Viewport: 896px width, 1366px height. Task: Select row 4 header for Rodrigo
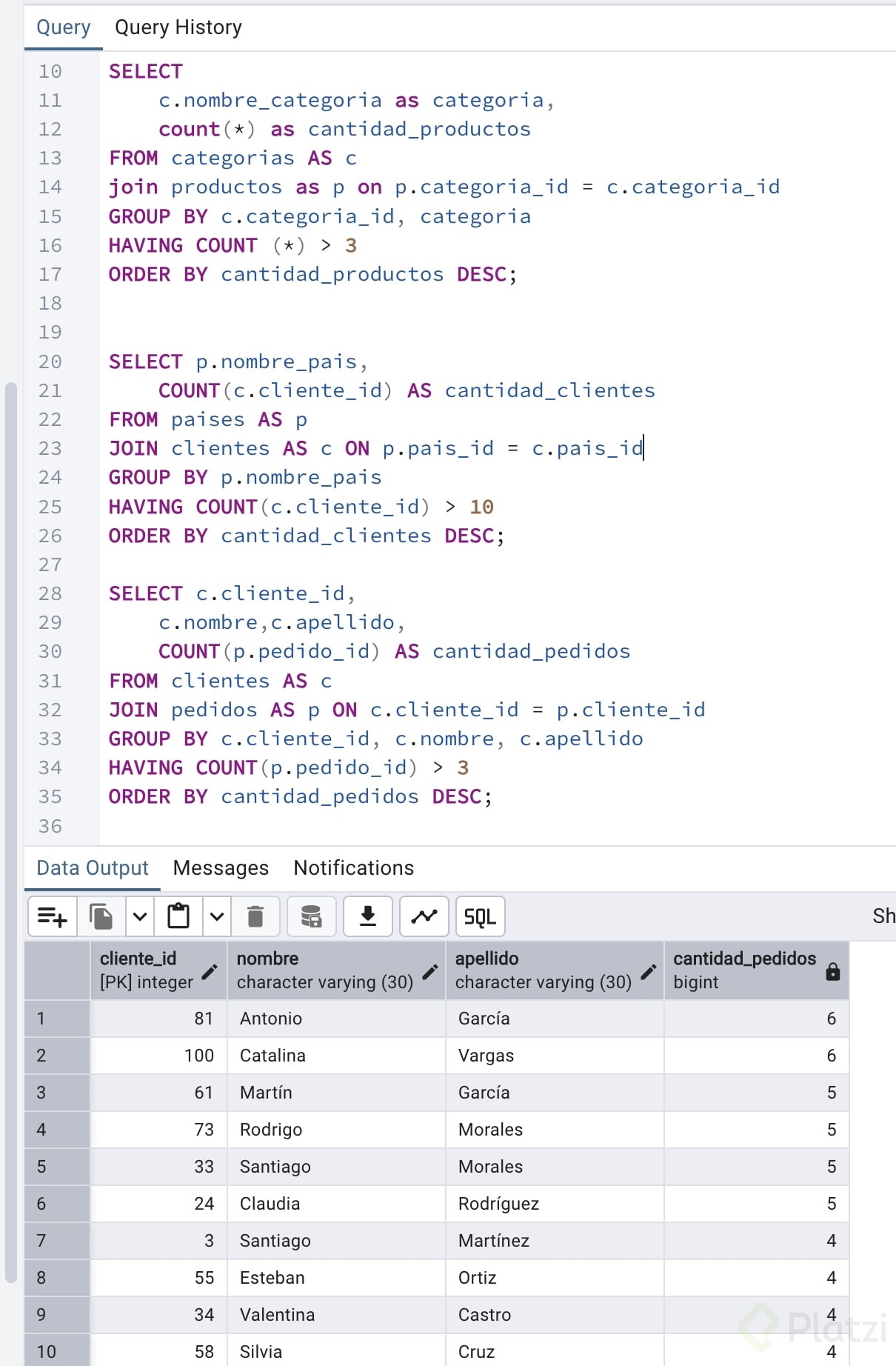click(57, 1130)
